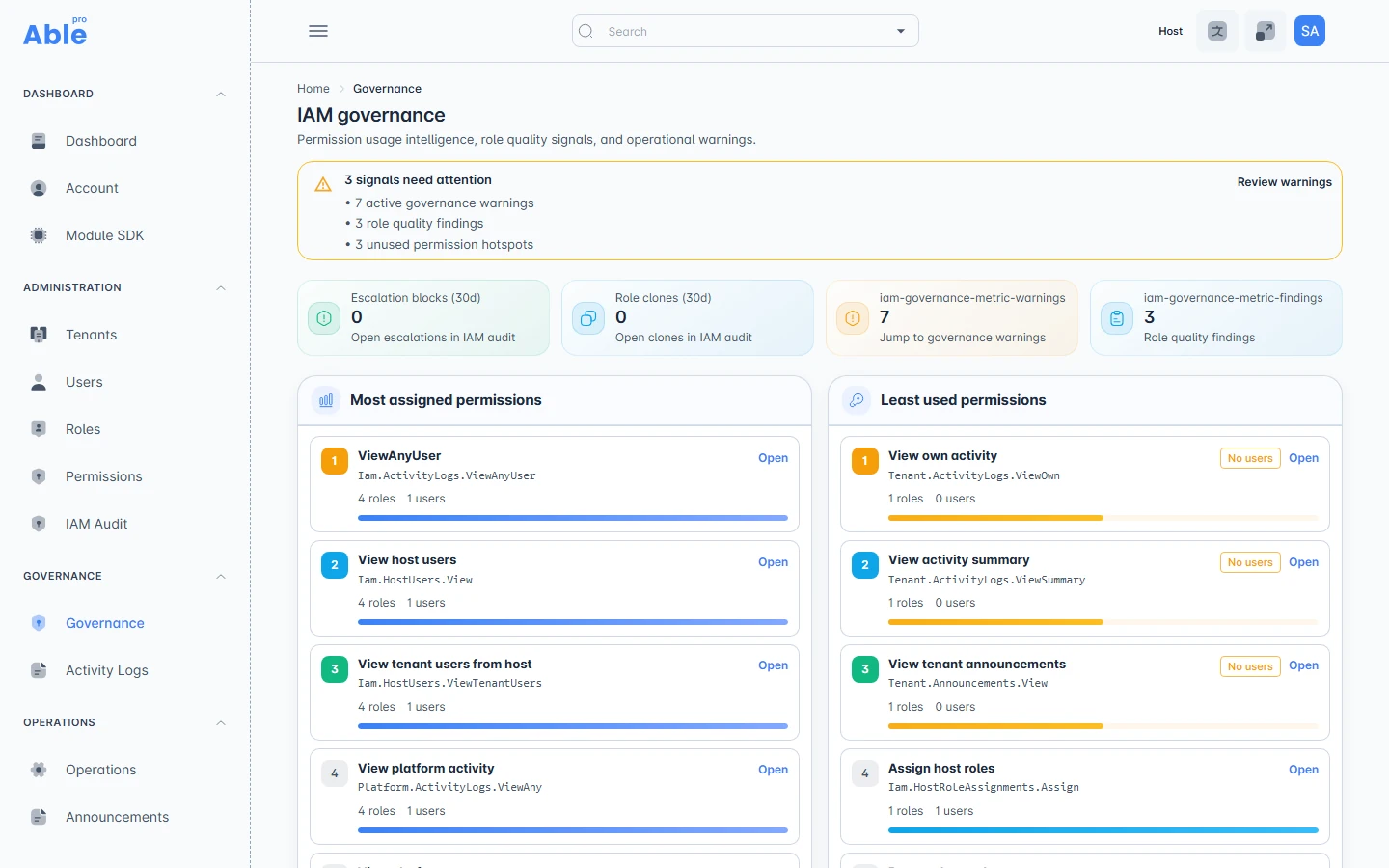This screenshot has height=868, width=1389.
Task: Open the View platform activity permission
Action: pos(773,770)
